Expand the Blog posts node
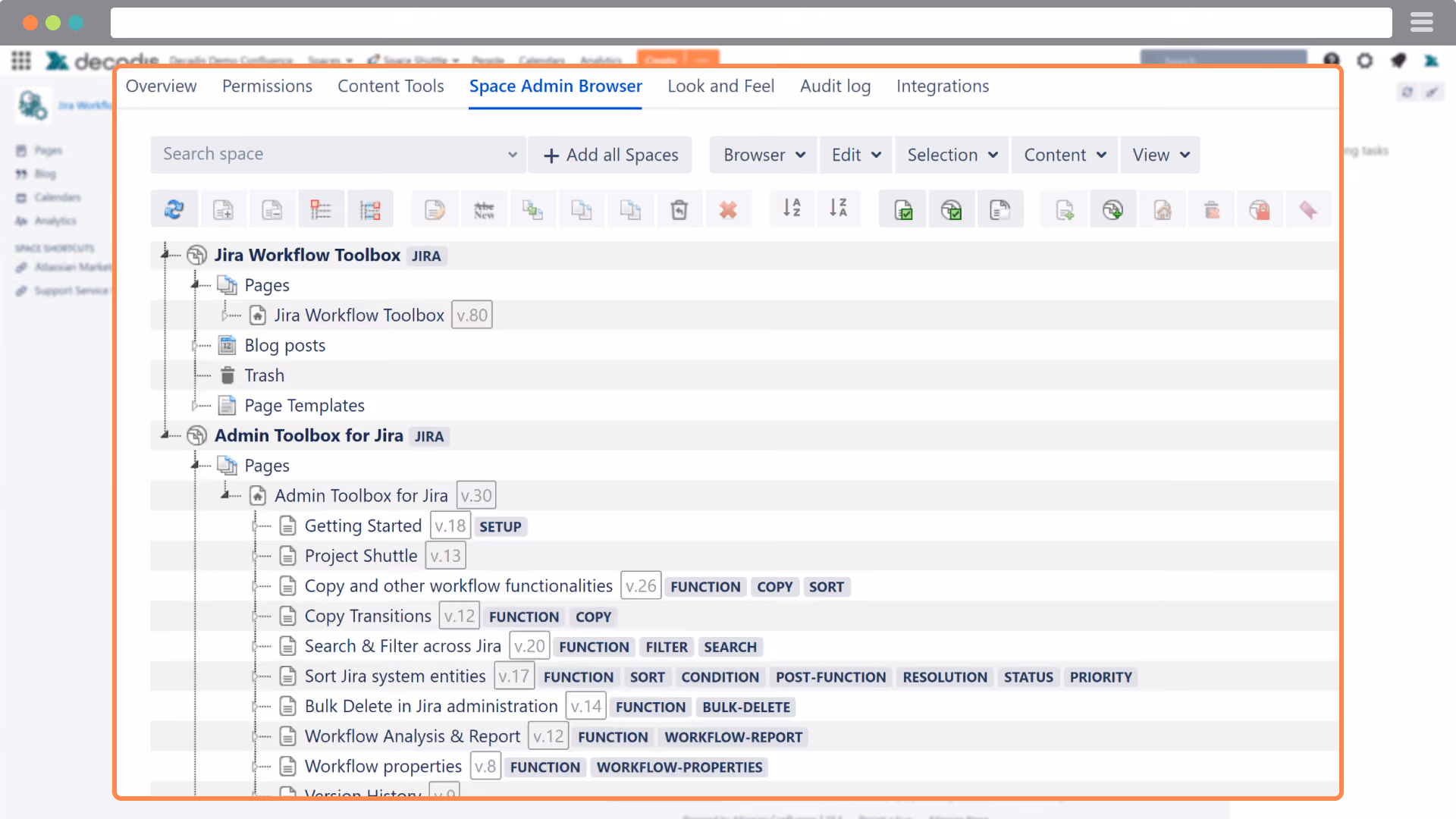Image resolution: width=1456 pixels, height=819 pixels. click(195, 345)
